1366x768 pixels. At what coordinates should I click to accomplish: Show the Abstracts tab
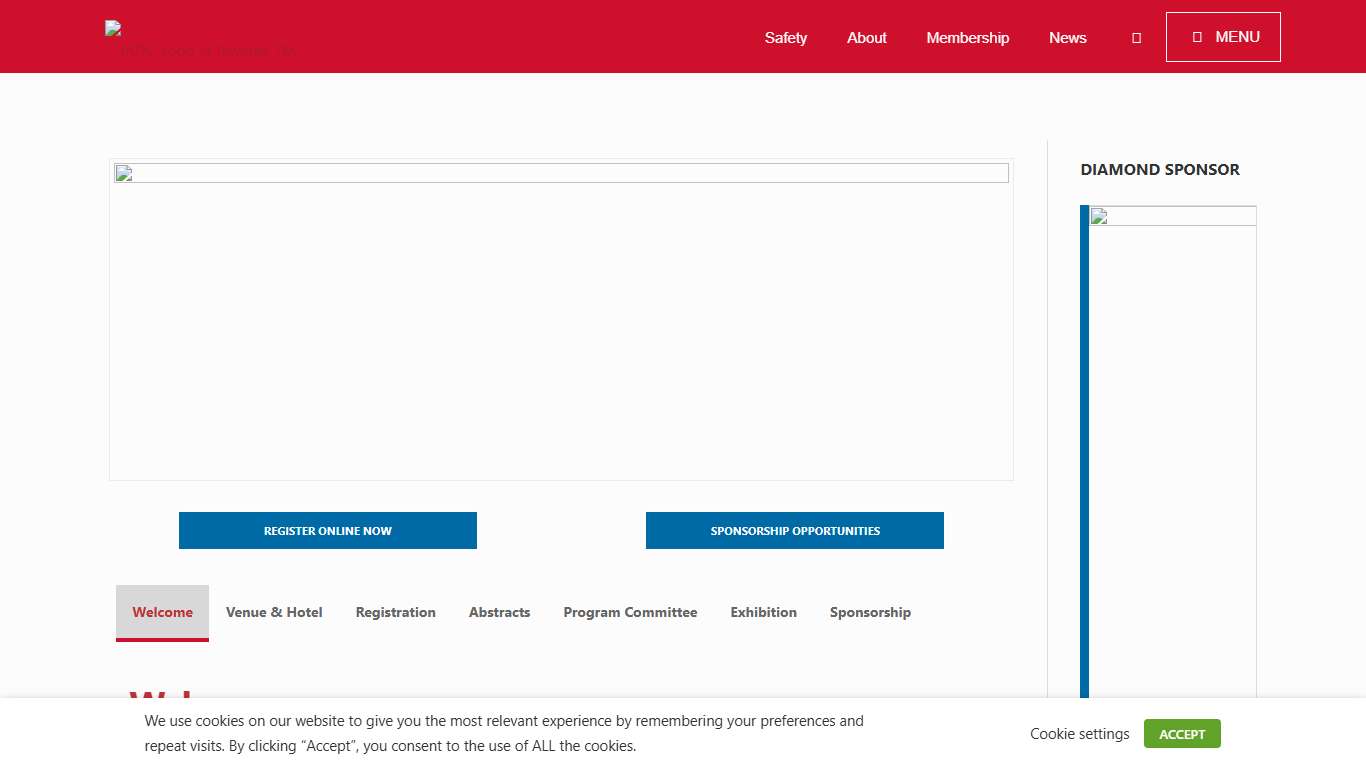pos(499,612)
